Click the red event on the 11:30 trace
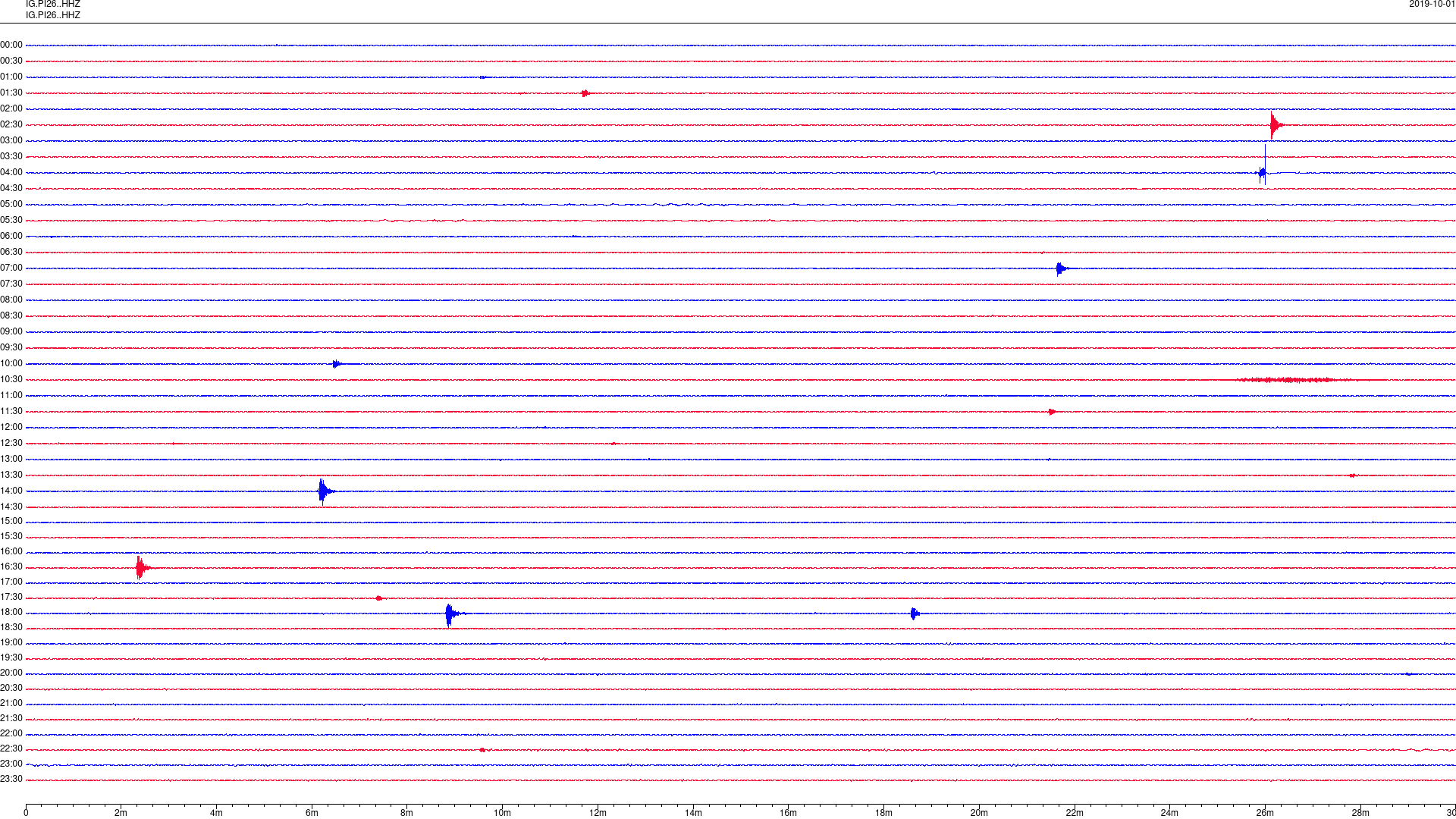This screenshot has width=1456, height=819. [x=1053, y=412]
